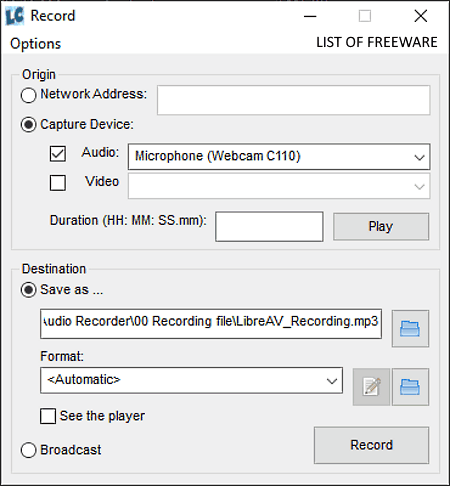The height and width of the screenshot is (486, 450).
Task: Browse for the Save as file location
Action: pos(410,329)
